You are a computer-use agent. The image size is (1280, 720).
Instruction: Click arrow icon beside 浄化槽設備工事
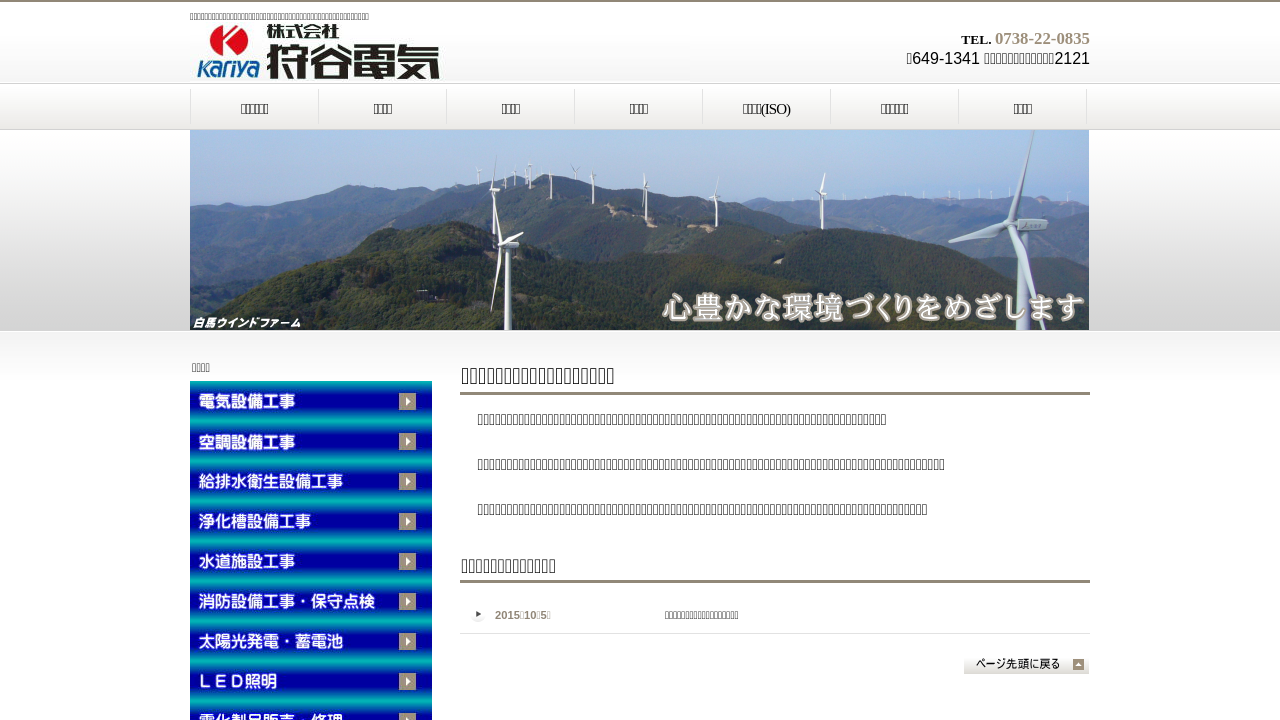(407, 522)
